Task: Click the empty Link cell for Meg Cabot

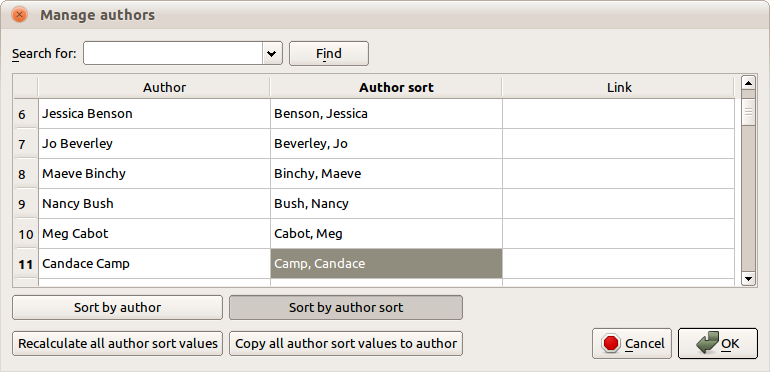Action: pyautogui.click(x=618, y=234)
